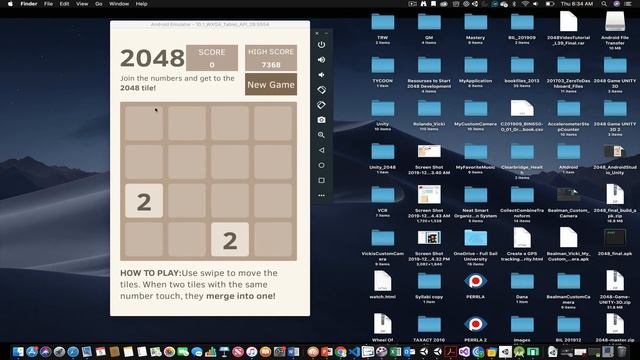Viewport: 640px width, 360px height.
Task: Open the Trash in the Dock
Action: 622,351
